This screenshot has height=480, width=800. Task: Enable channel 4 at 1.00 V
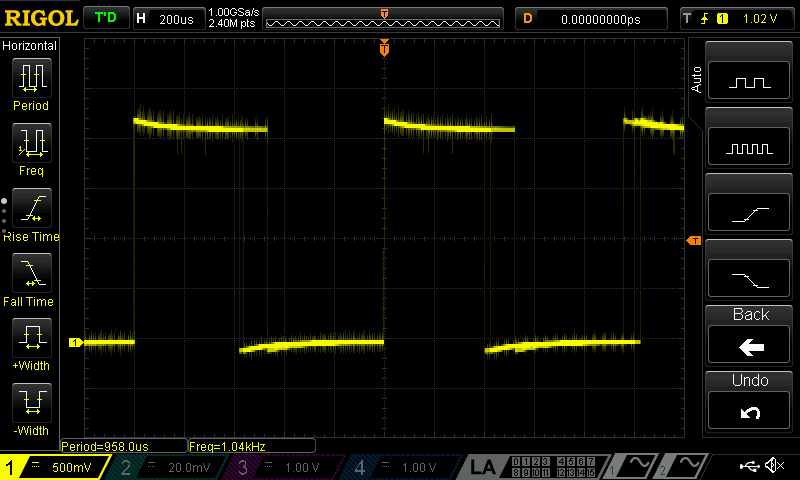402,467
